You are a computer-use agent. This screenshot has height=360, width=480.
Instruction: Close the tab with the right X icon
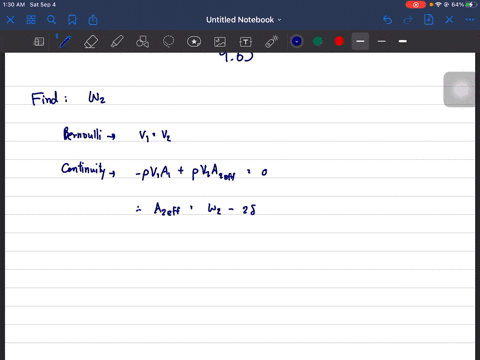point(449,20)
